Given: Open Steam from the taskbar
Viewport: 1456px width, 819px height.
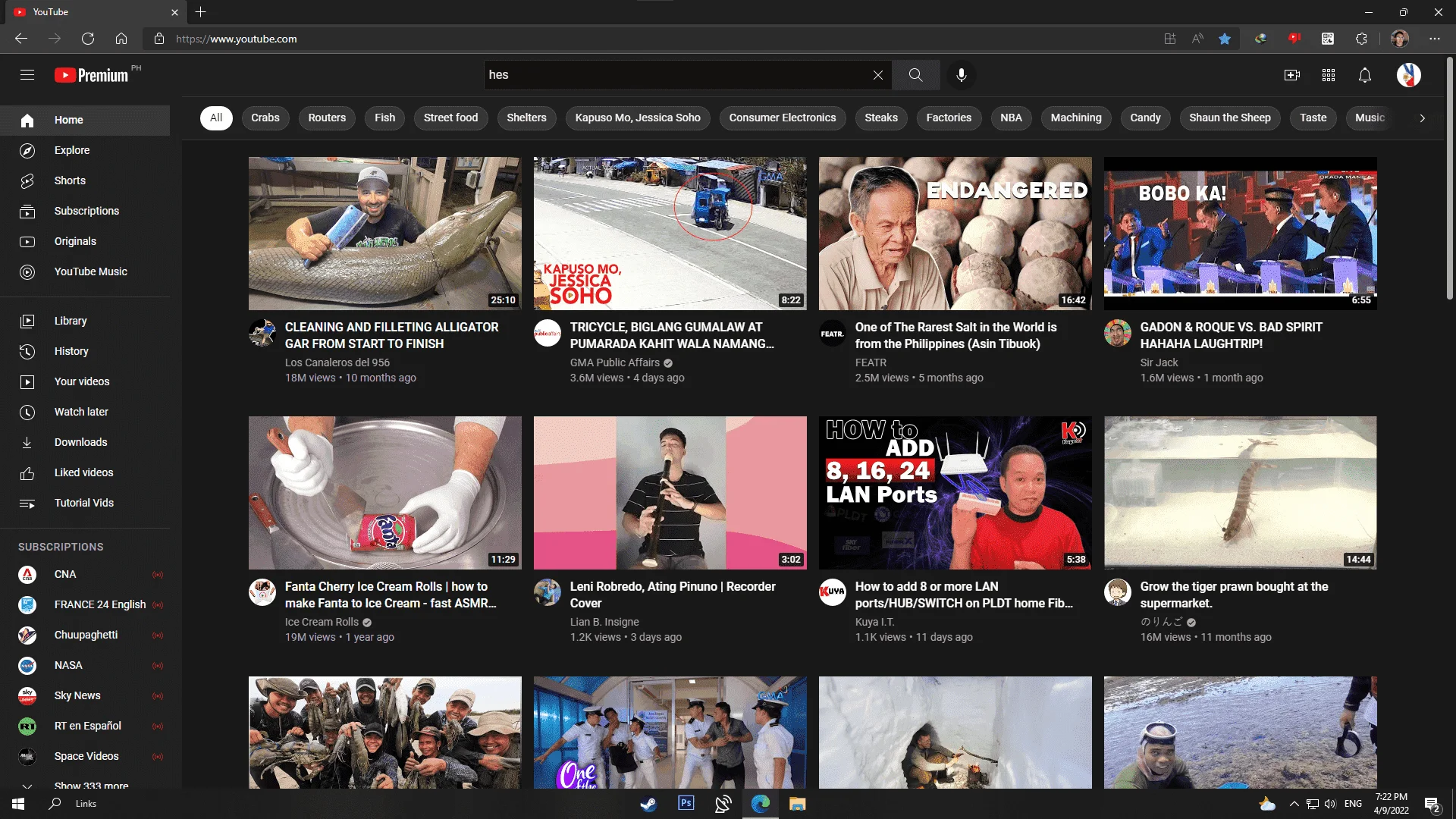Looking at the screenshot, I should coord(648,804).
